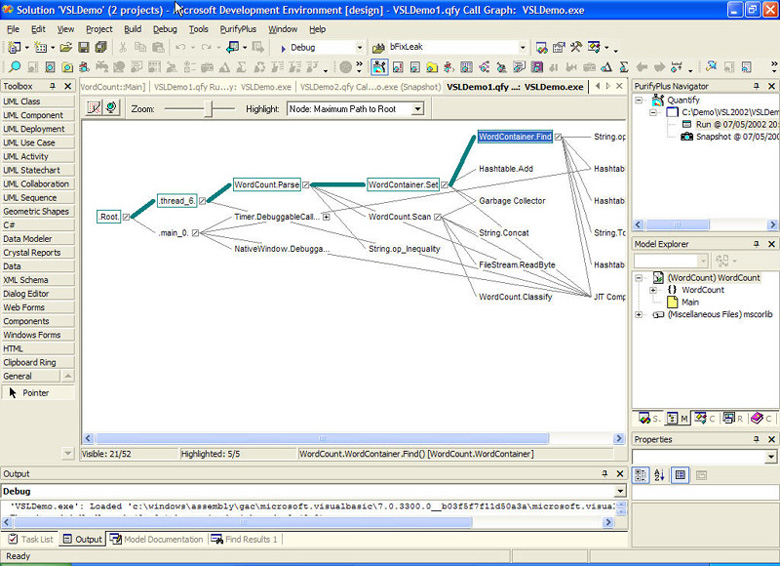Open the Highlight dropdown for node paths
This screenshot has width=780, height=566.
point(417,109)
